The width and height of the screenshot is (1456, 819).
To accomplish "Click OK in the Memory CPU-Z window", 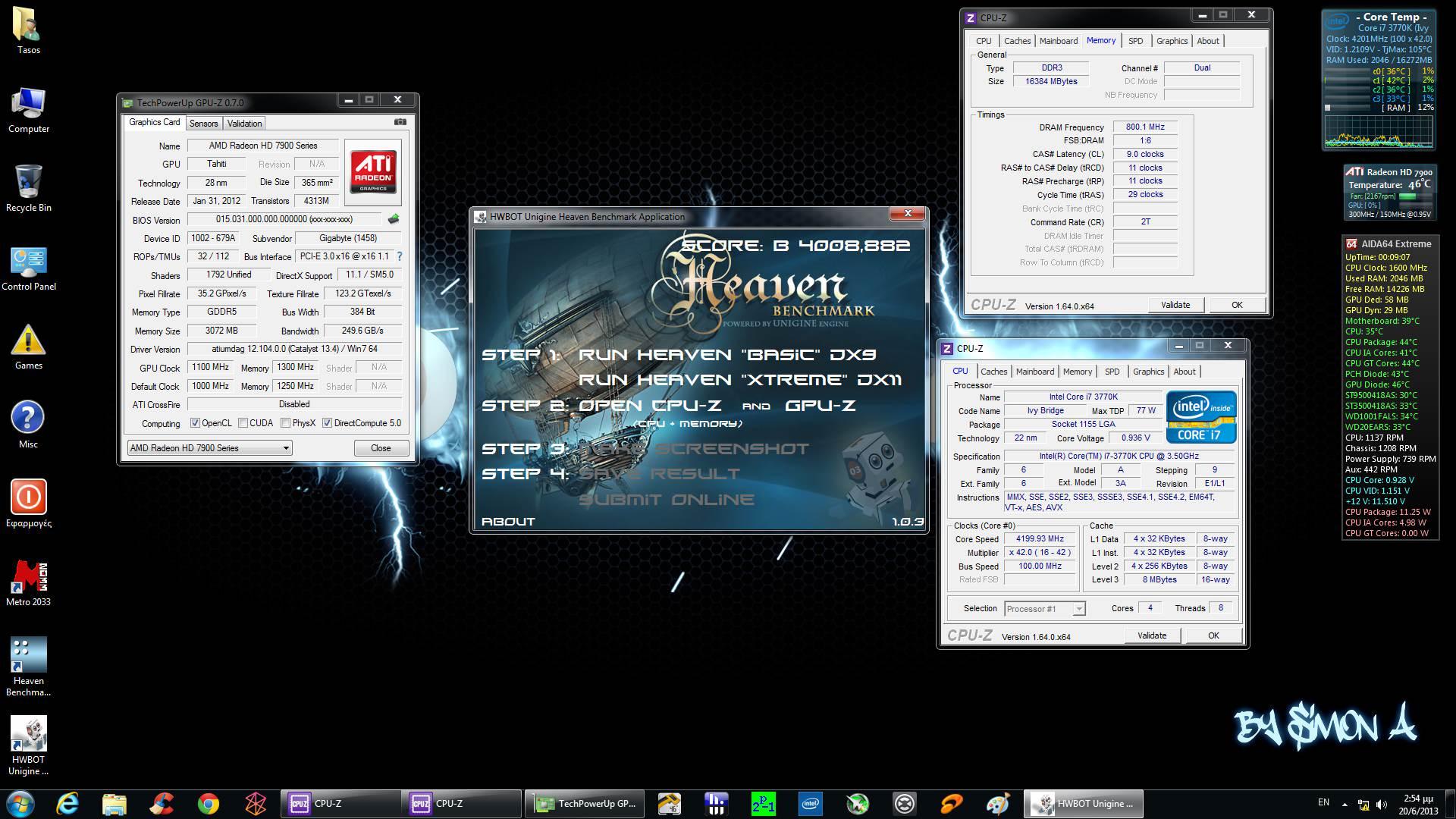I will pyautogui.click(x=1237, y=305).
